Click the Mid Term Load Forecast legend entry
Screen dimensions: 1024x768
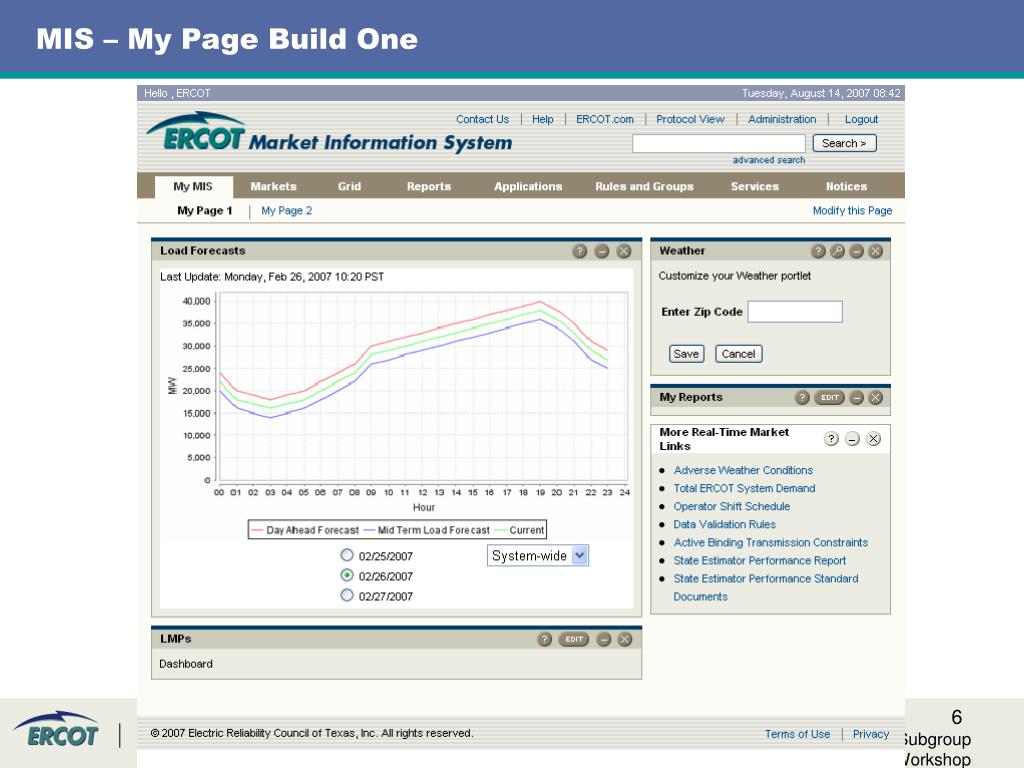[426, 530]
